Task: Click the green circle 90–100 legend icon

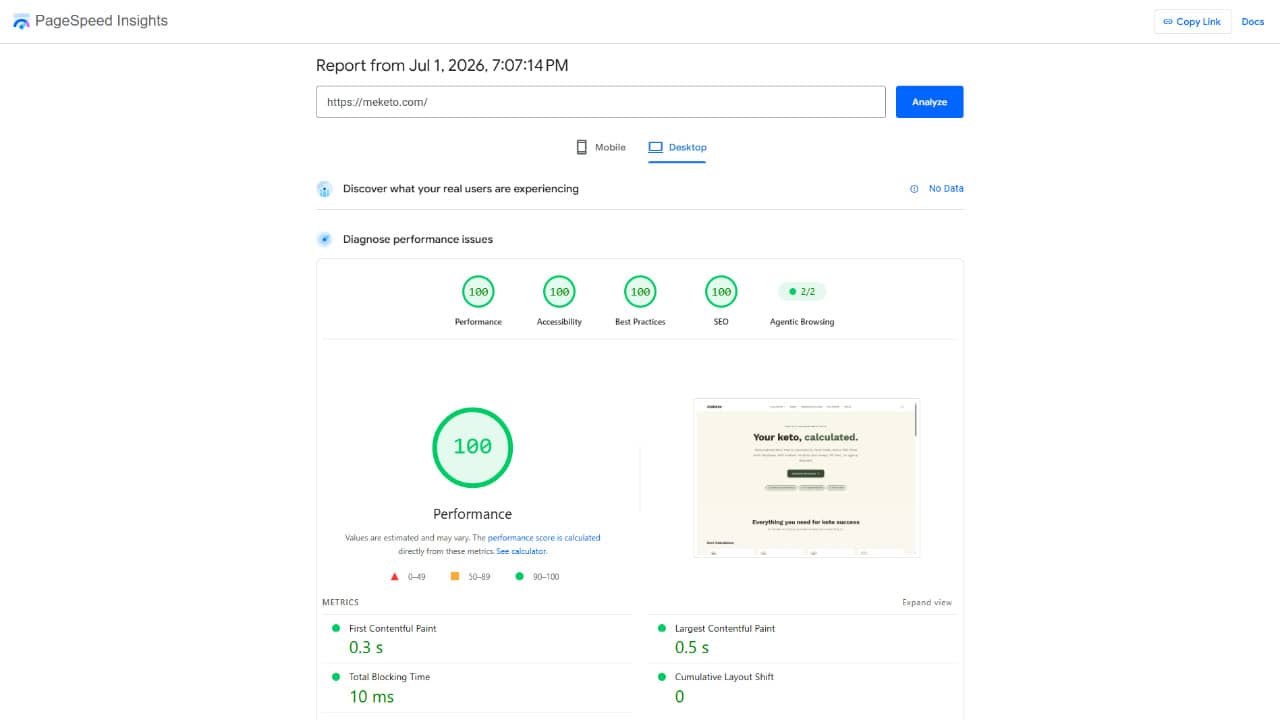Action: pyautogui.click(x=520, y=577)
